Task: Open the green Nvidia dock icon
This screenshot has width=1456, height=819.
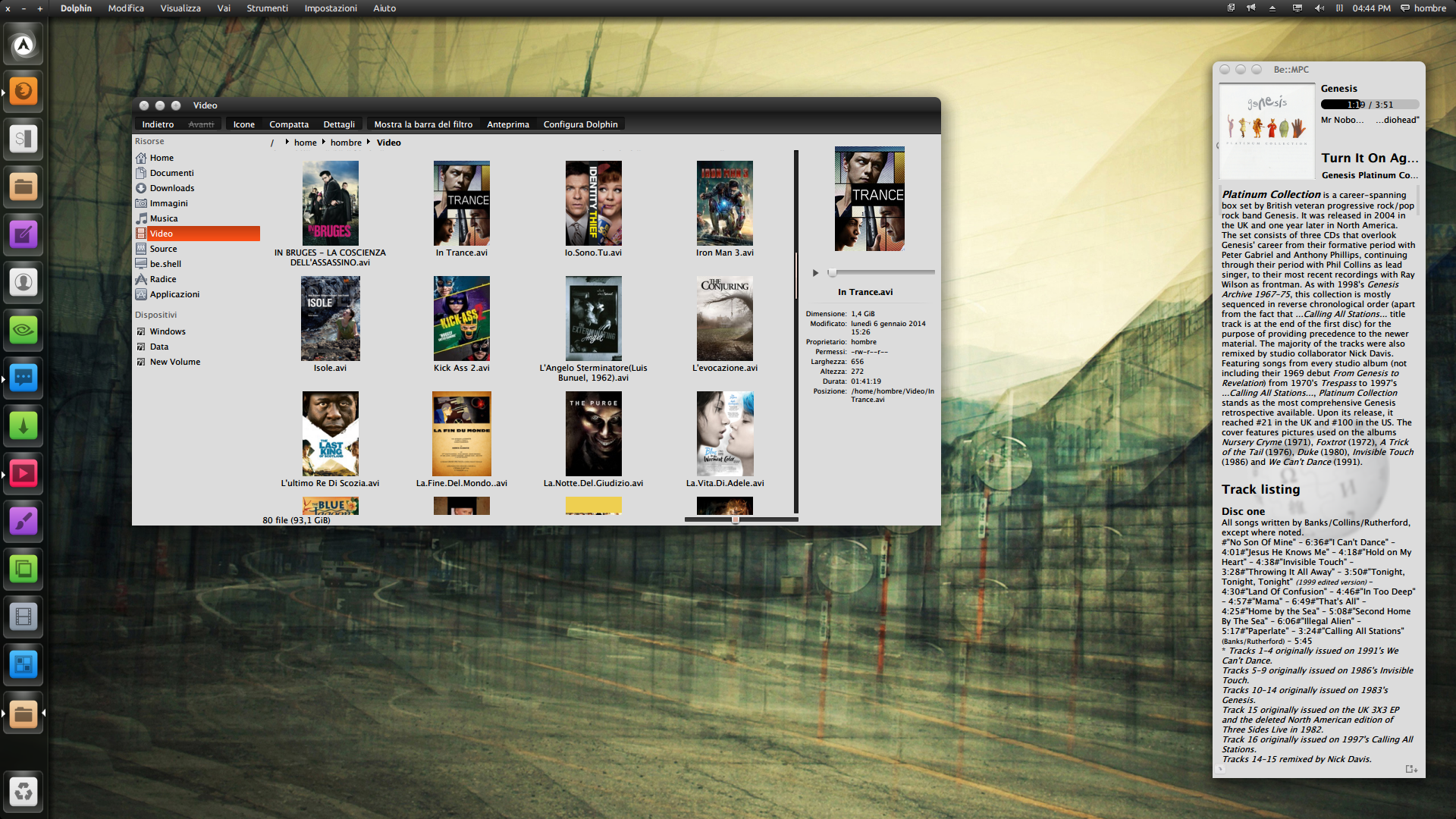Action: pos(24,330)
